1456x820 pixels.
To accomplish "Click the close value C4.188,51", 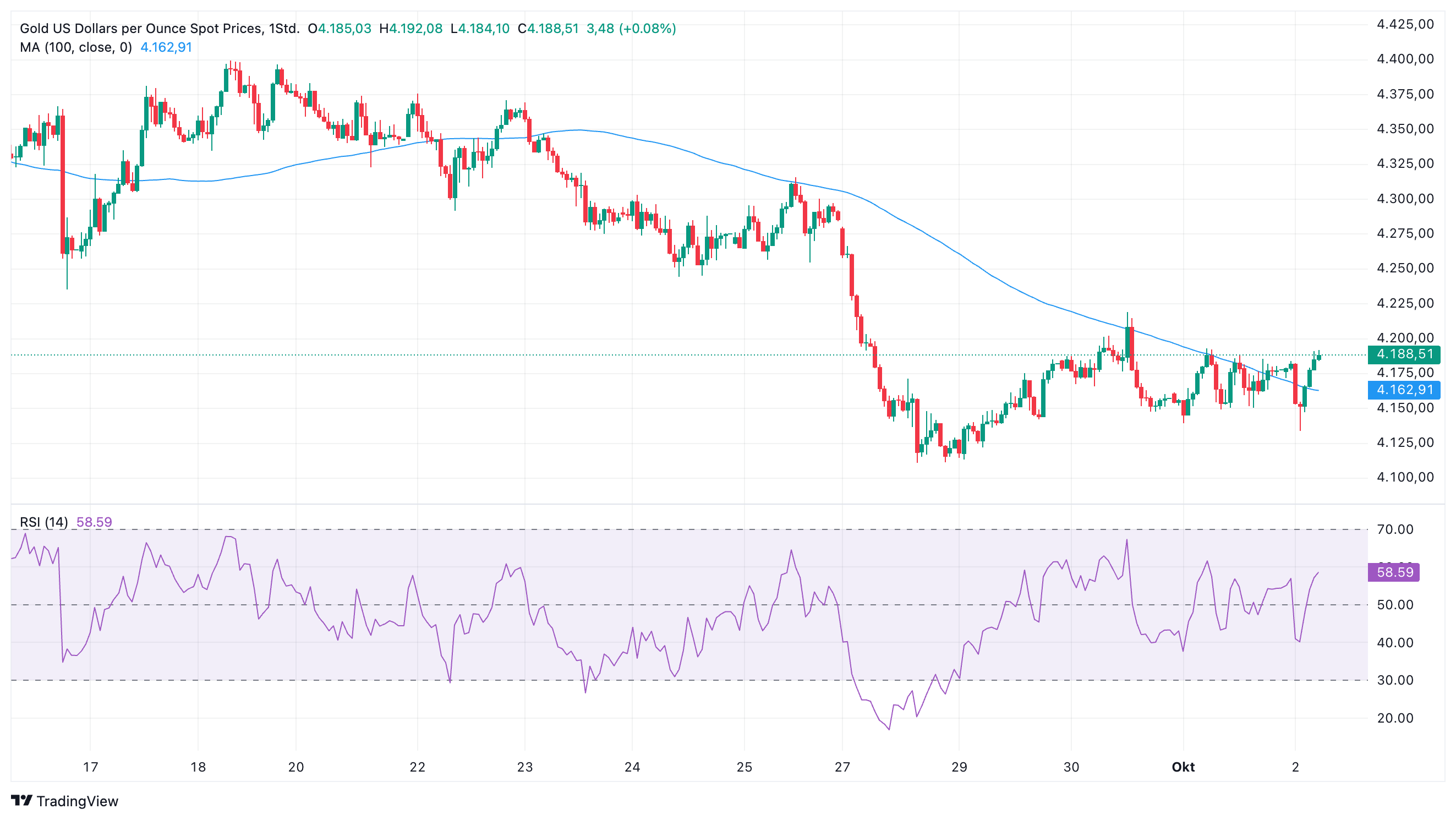I will pos(548,28).
